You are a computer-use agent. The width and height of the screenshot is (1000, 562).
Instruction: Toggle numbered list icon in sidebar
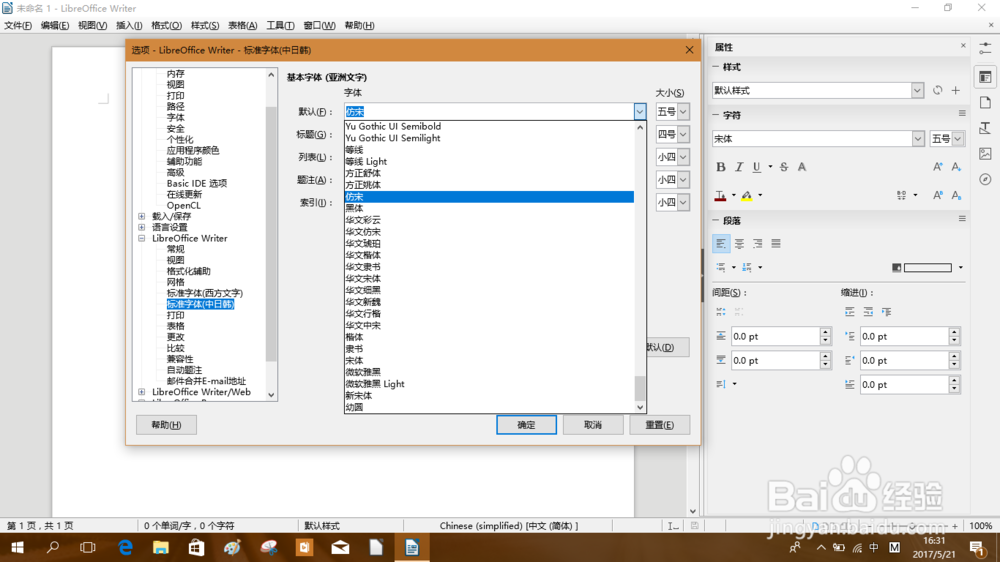pos(747,267)
